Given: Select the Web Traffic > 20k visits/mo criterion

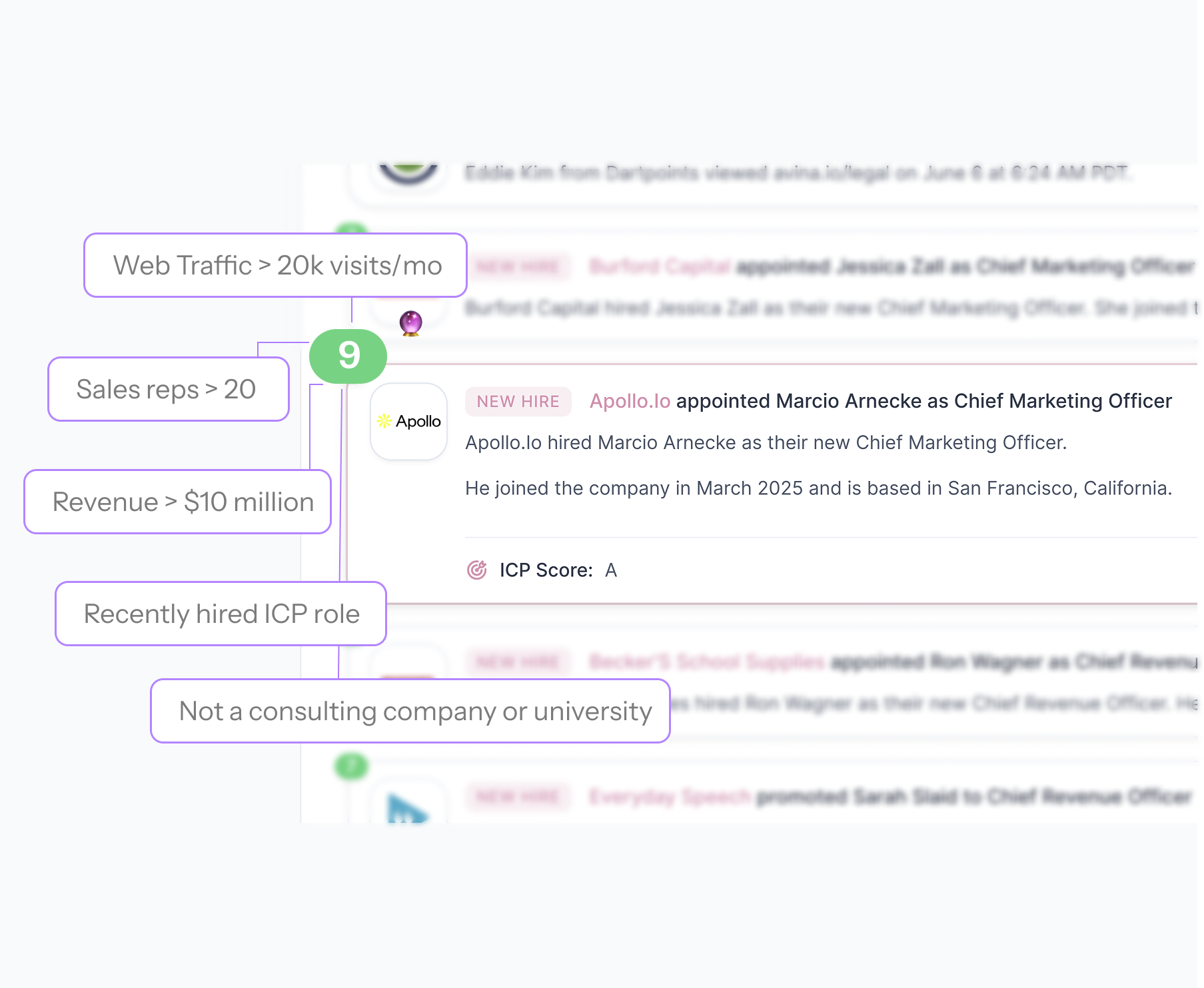Looking at the screenshot, I should pos(275,265).
